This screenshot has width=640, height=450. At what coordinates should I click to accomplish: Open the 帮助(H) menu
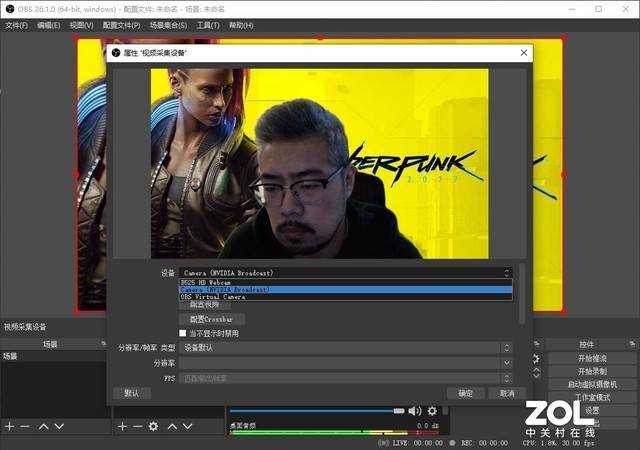click(241, 25)
